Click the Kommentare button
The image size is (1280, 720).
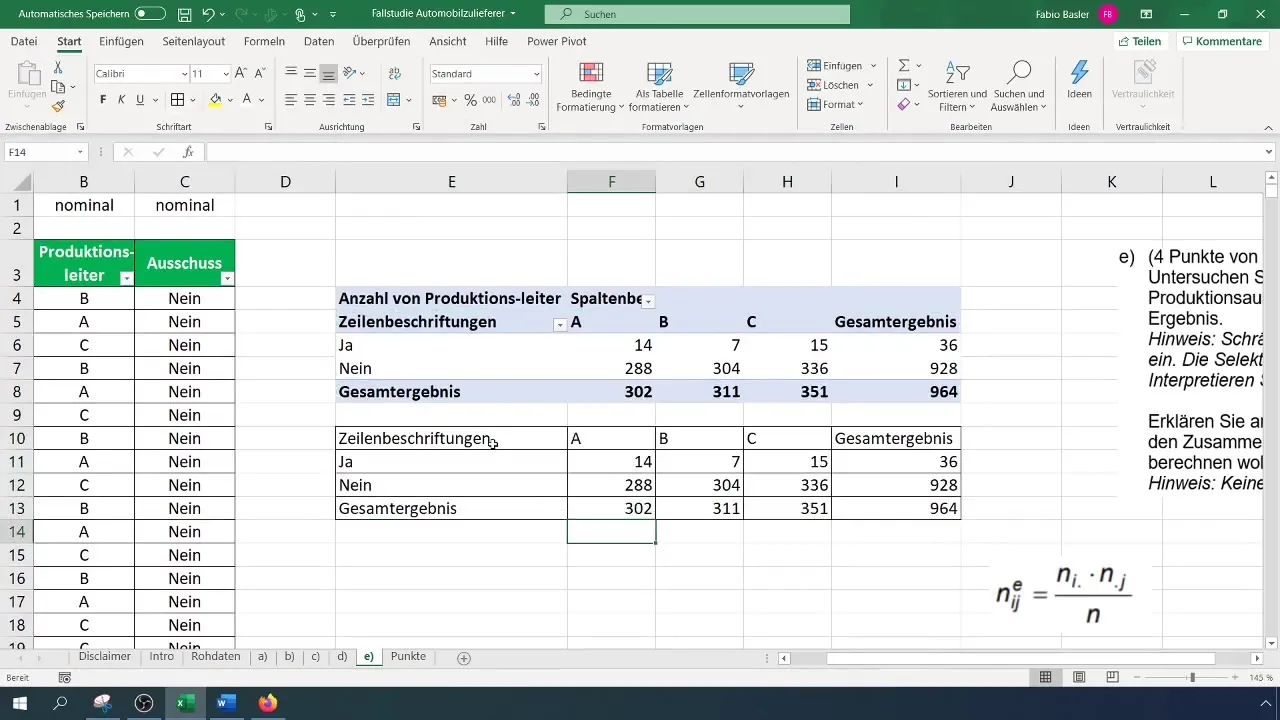pos(1221,41)
